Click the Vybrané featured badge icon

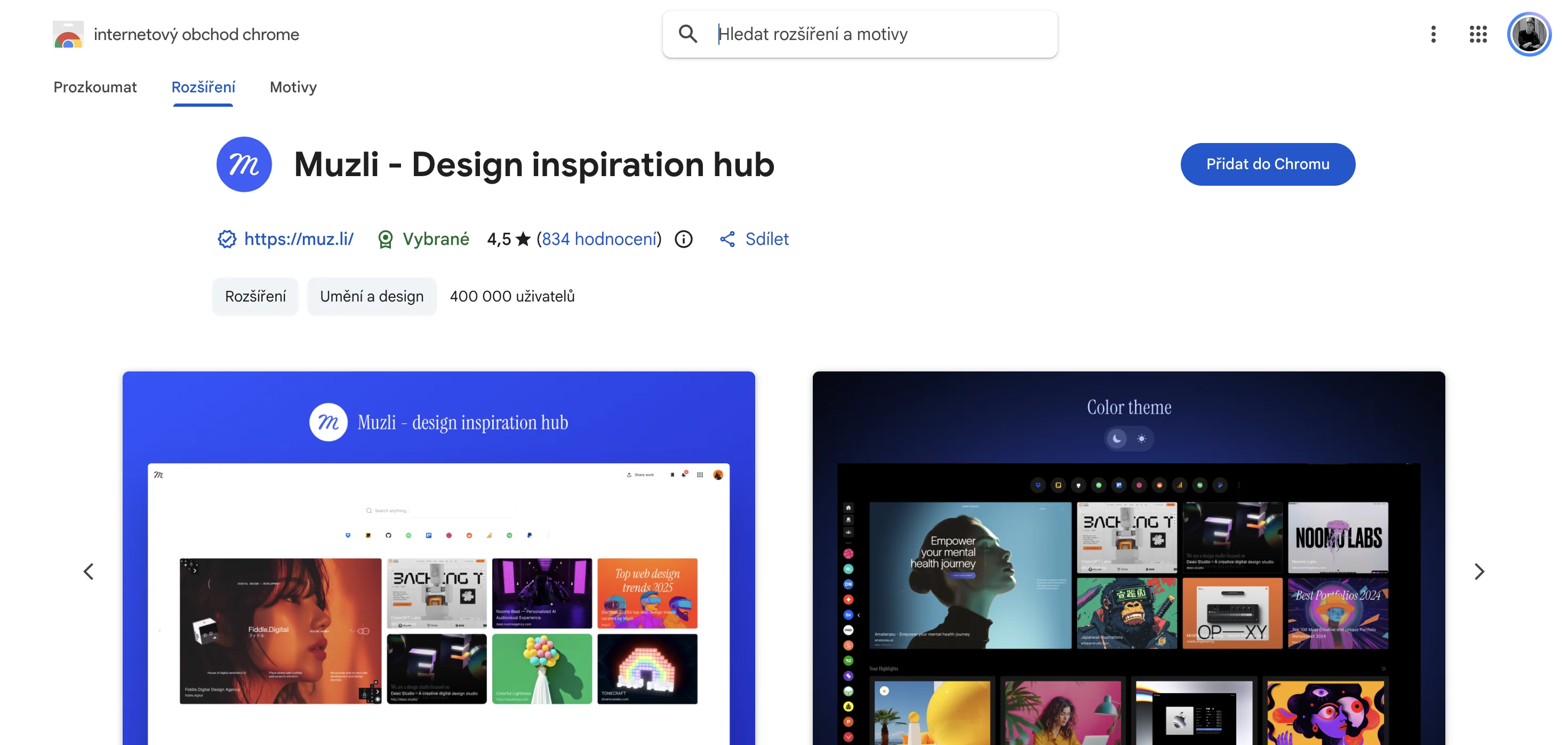click(x=385, y=240)
